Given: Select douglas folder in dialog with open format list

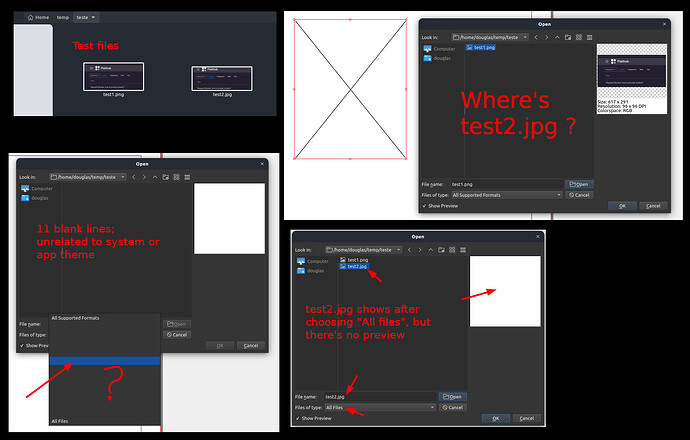Looking at the screenshot, I should 34,198.
